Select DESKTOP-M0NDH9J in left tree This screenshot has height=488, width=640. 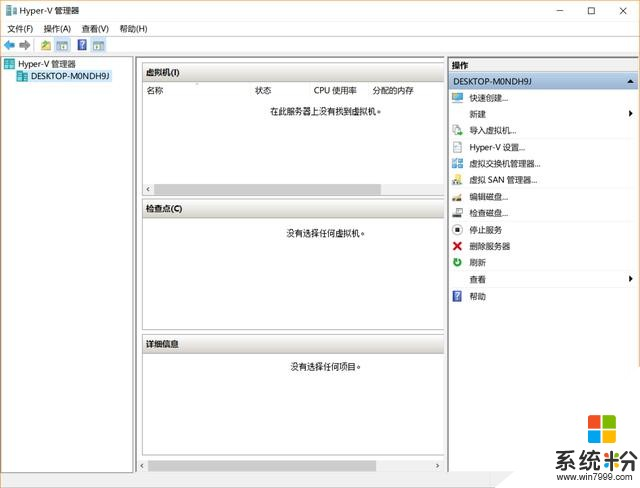(70, 76)
